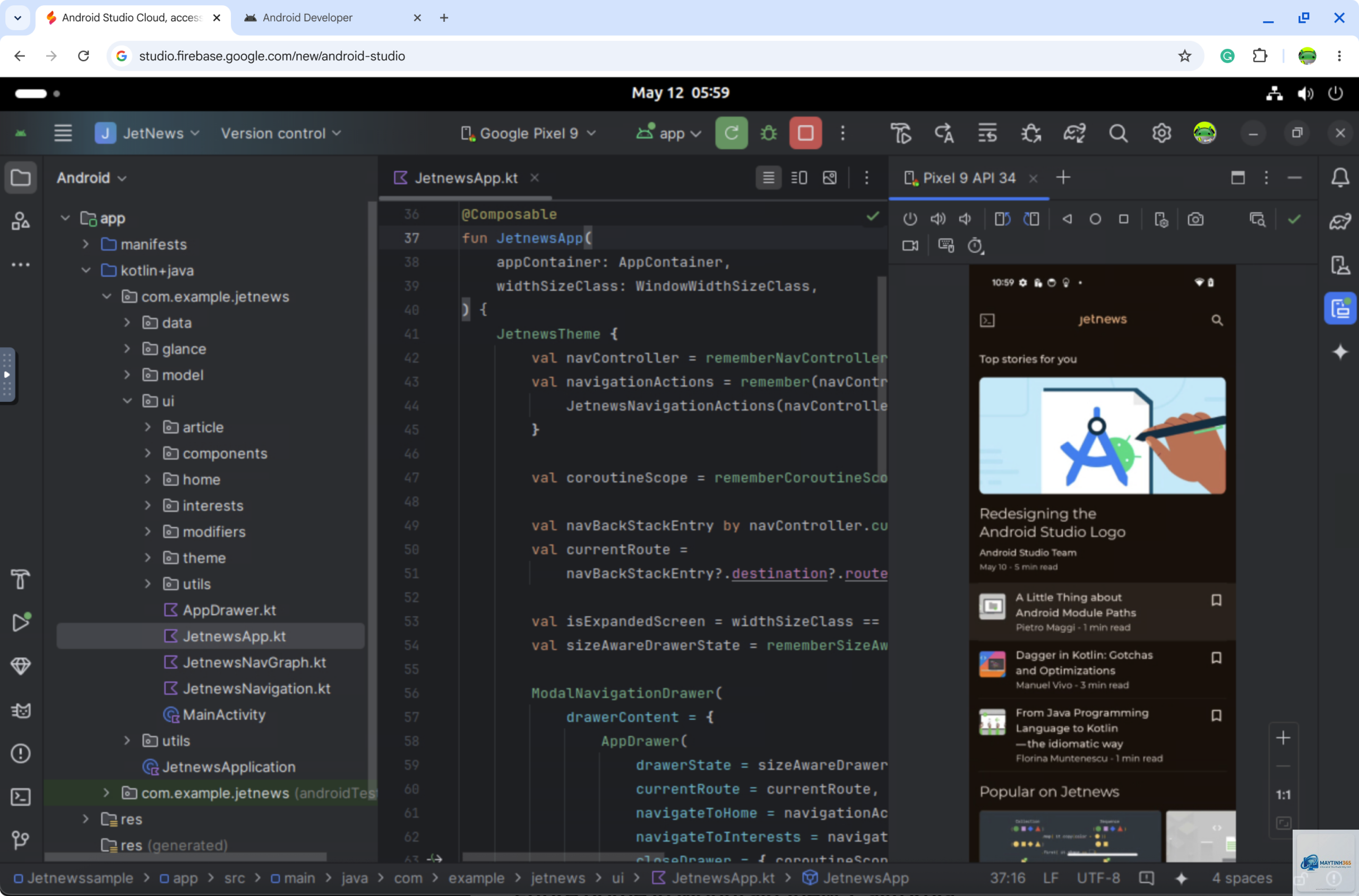The image size is (1359, 896).
Task: Open the toolbar More Actions kebab menu
Action: pyautogui.click(x=842, y=133)
